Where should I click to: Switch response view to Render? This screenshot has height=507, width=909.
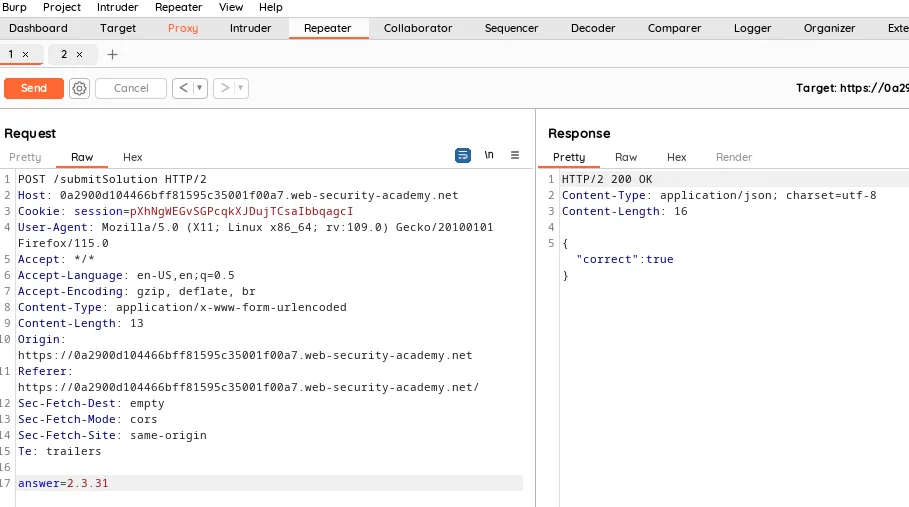point(733,158)
